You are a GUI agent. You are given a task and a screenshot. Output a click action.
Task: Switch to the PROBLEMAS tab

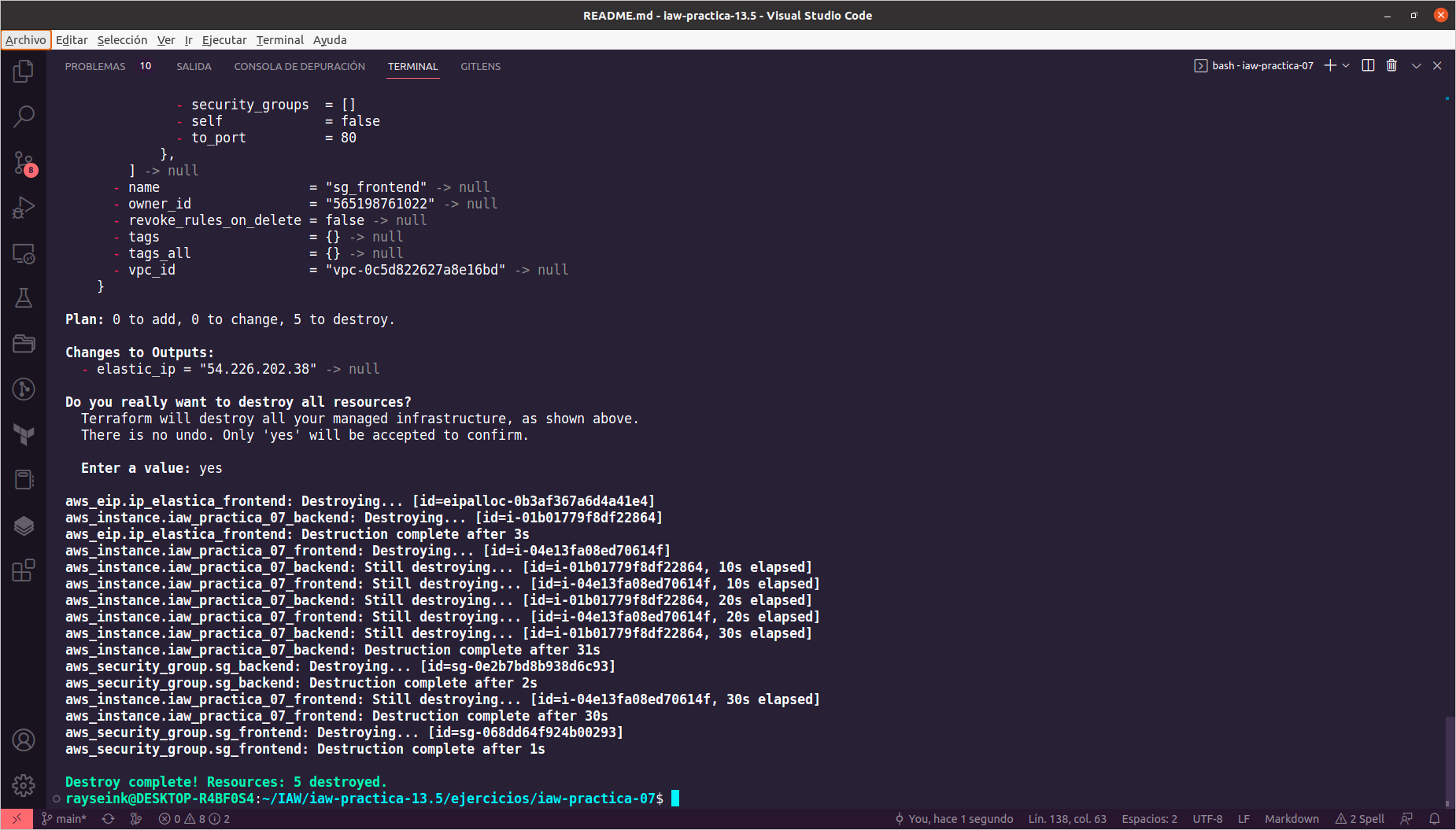(x=94, y=66)
